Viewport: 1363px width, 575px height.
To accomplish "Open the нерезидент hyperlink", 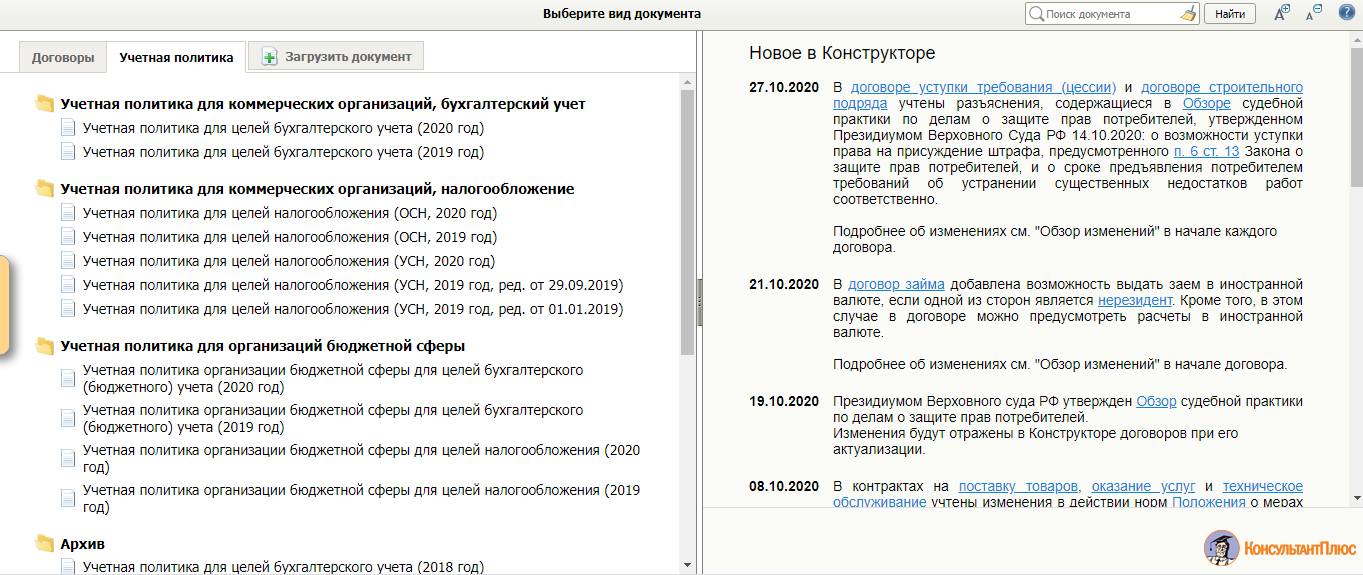I will coord(1136,300).
